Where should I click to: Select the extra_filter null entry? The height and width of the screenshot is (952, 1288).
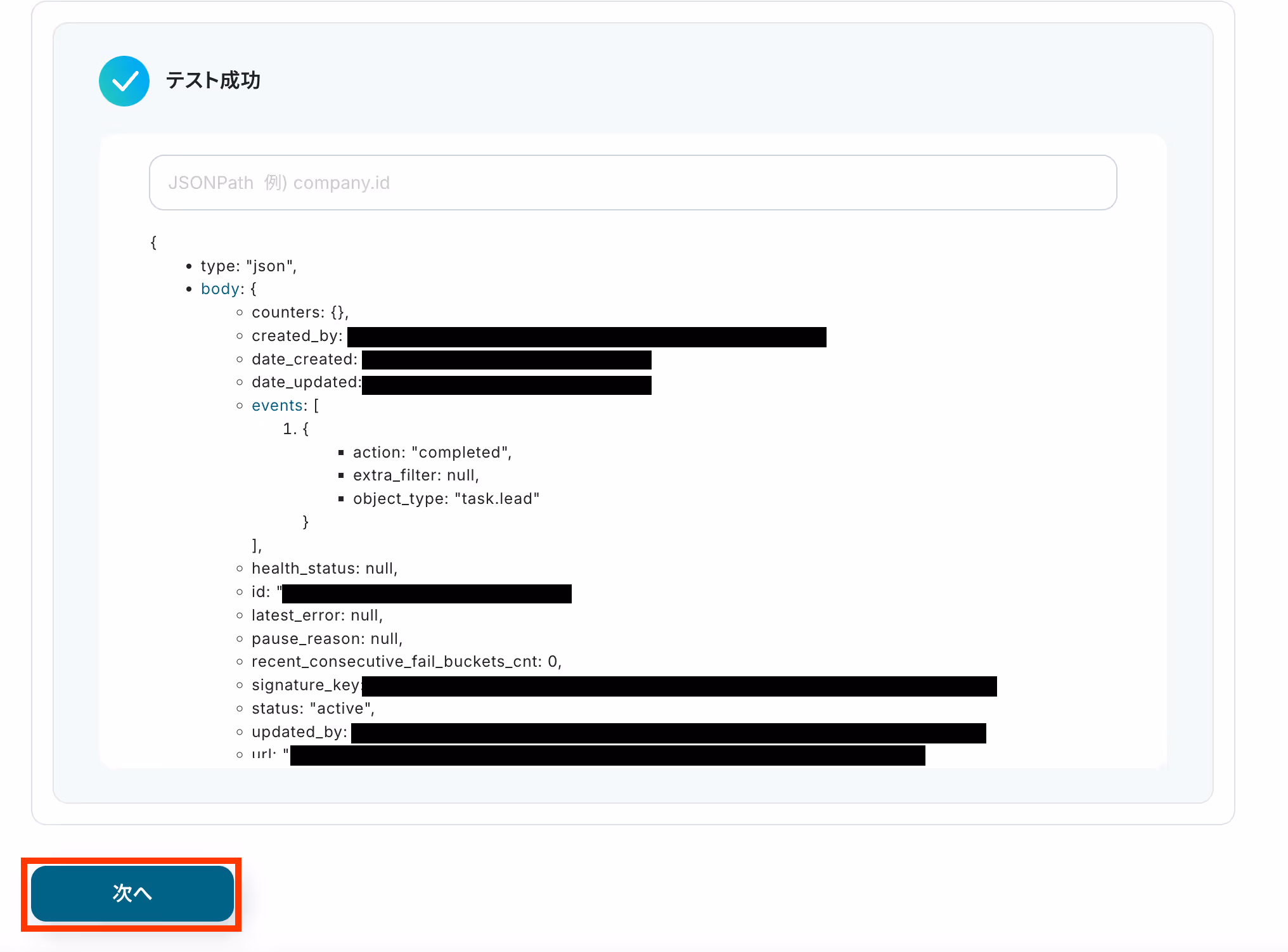[x=415, y=475]
